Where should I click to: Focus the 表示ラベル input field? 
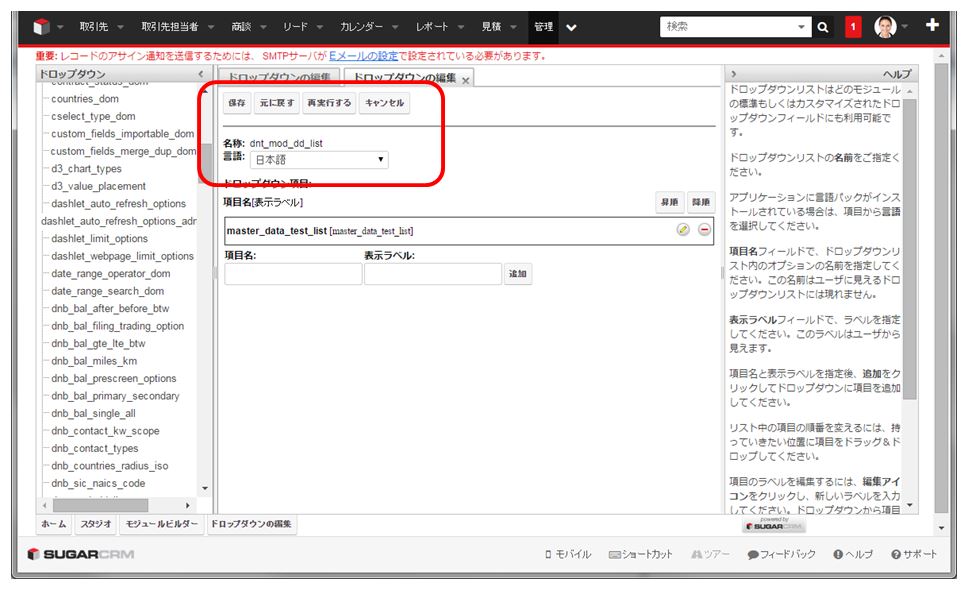[433, 274]
